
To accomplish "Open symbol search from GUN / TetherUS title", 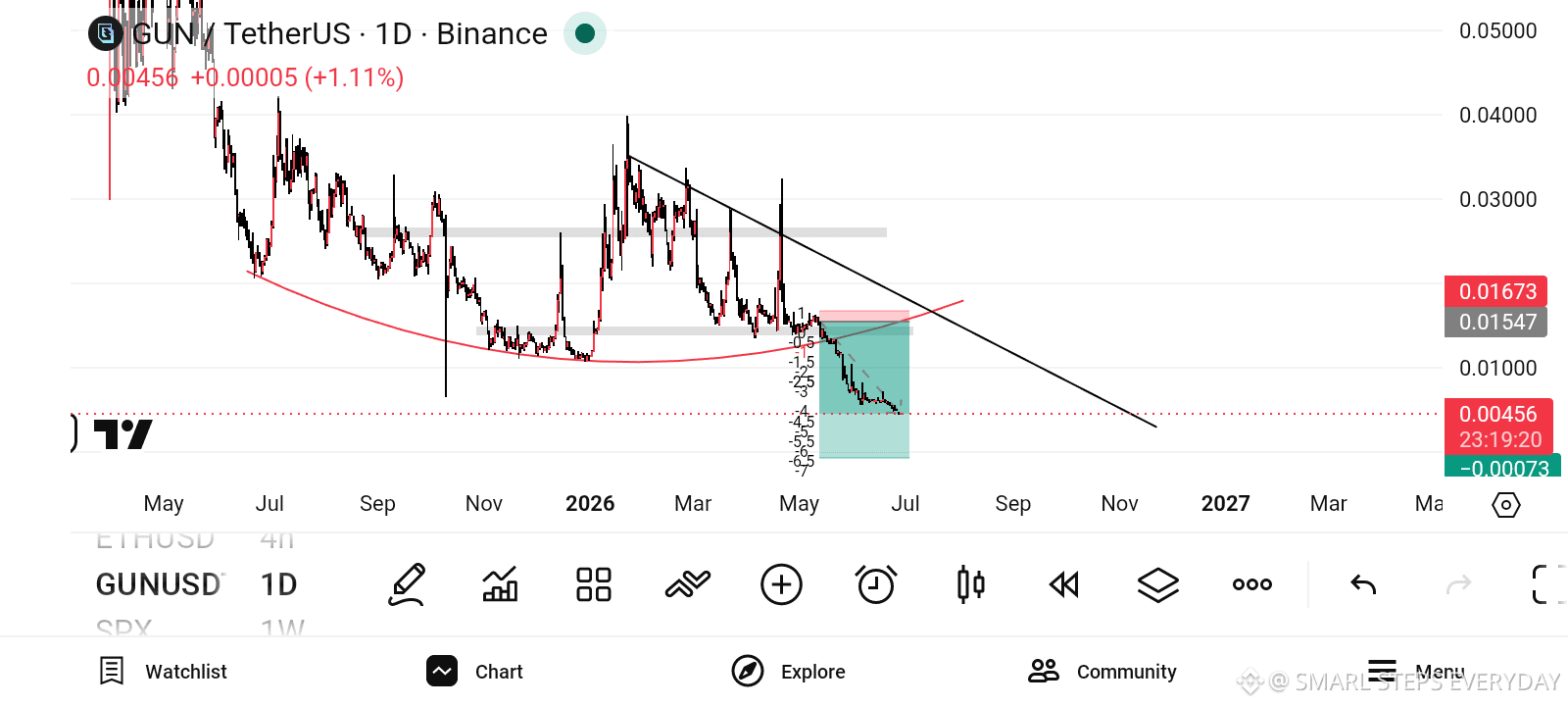I will click(x=339, y=33).
